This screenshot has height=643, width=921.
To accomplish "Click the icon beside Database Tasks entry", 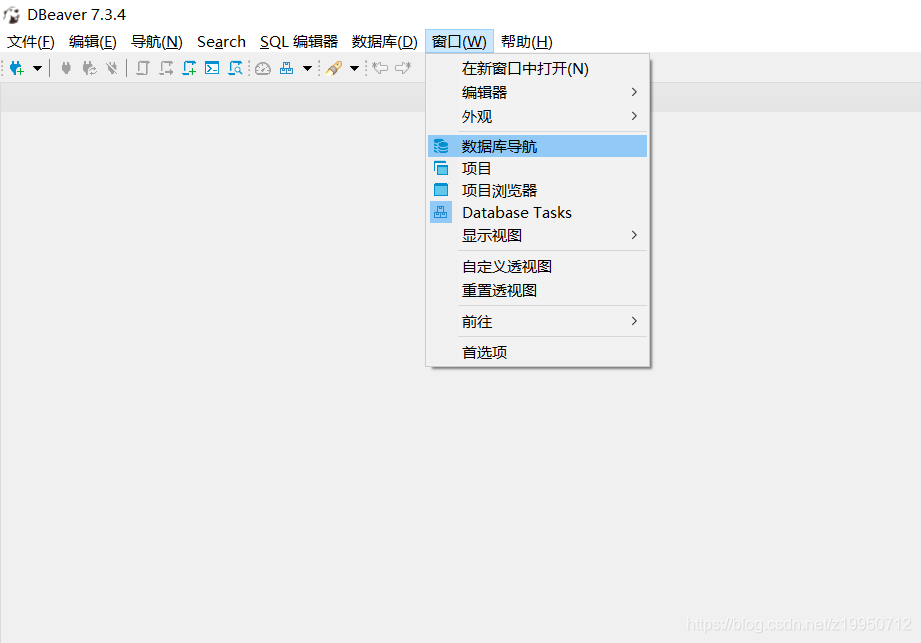I will click(441, 213).
